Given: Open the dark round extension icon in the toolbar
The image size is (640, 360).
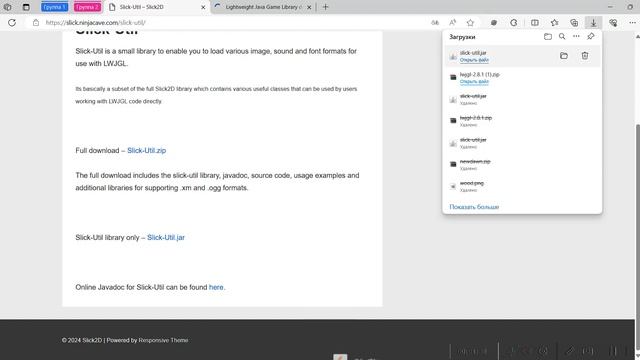Looking at the screenshot, I should pyautogui.click(x=494, y=22).
